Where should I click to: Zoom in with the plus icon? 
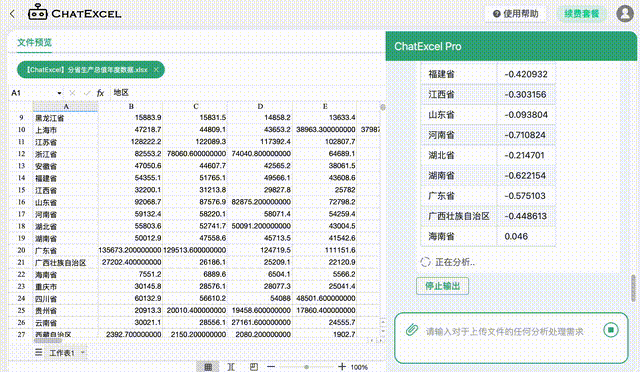(342, 367)
